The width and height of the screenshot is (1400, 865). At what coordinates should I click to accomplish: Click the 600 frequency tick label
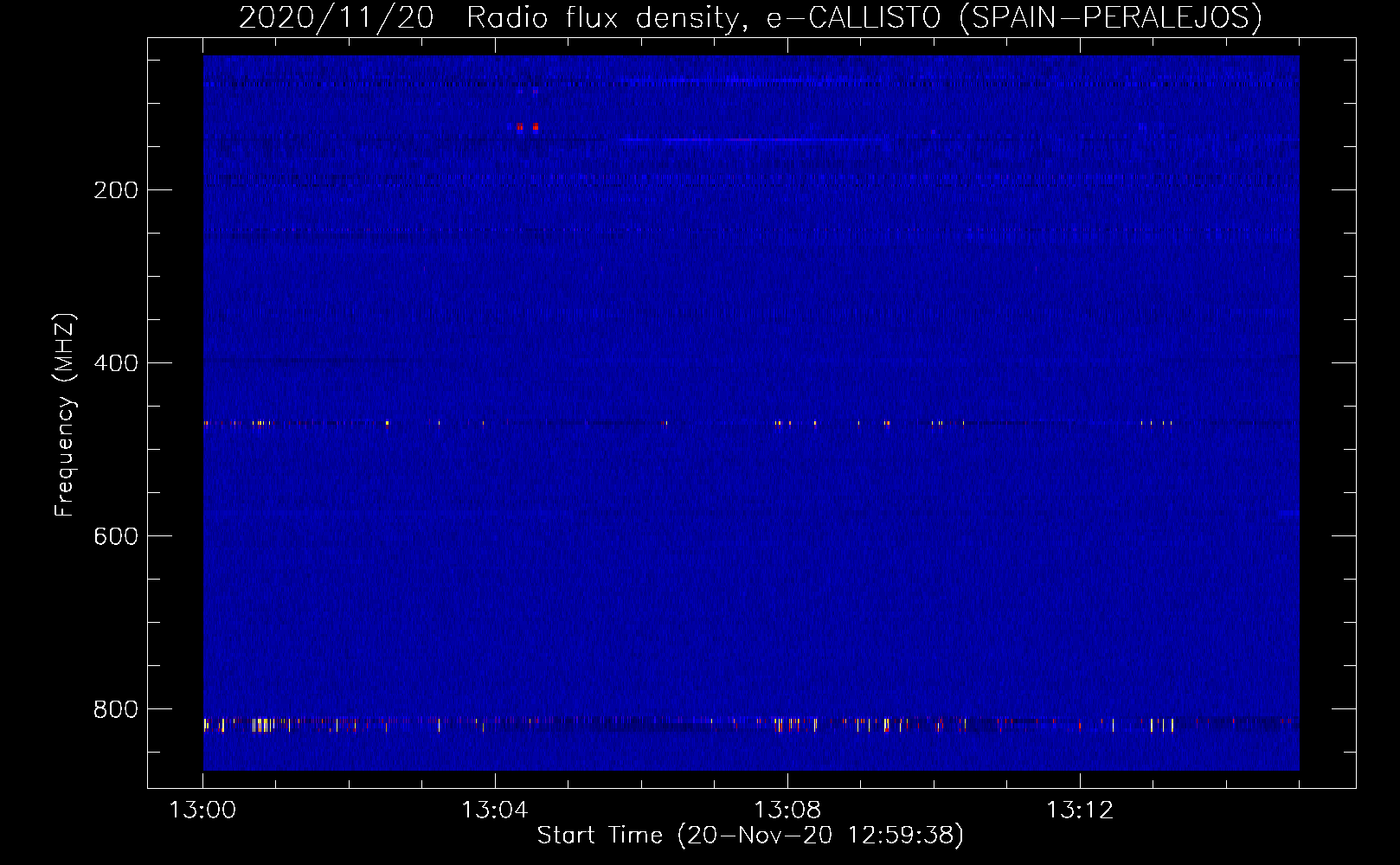click(115, 536)
